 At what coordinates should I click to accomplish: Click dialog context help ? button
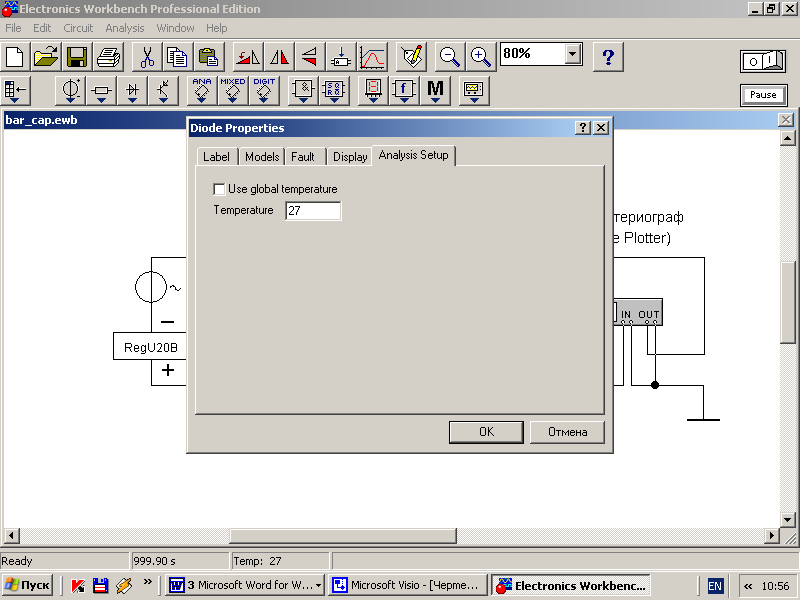tap(583, 128)
